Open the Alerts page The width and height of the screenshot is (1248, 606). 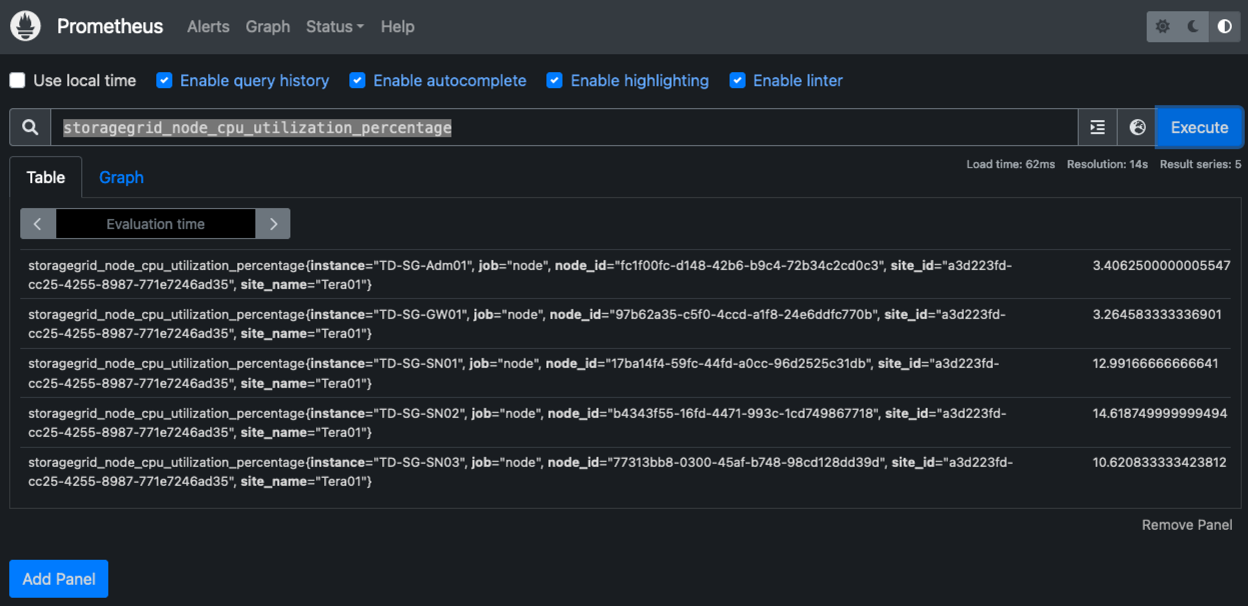[x=208, y=27]
